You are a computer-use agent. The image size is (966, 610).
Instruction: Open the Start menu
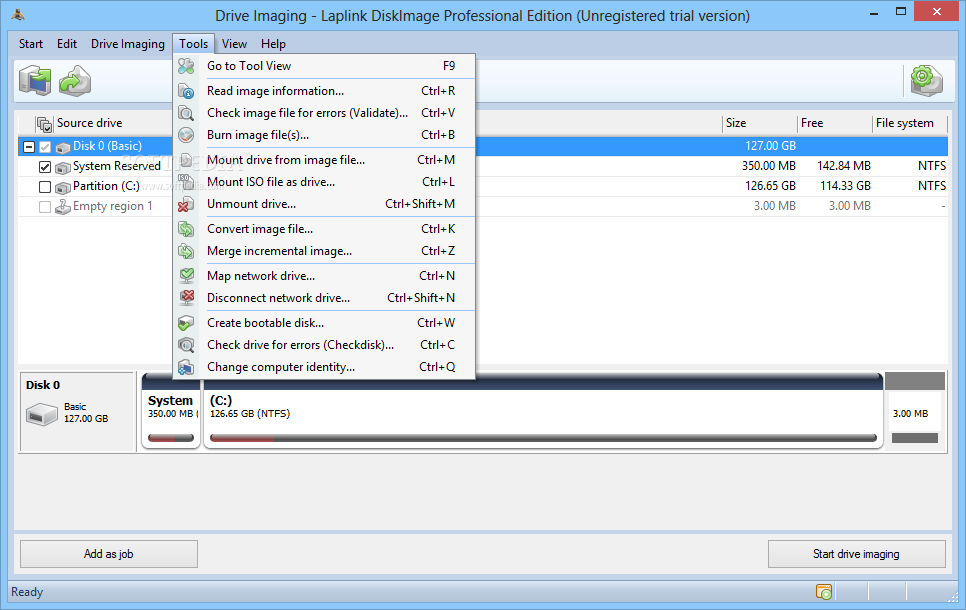pyautogui.click(x=31, y=44)
